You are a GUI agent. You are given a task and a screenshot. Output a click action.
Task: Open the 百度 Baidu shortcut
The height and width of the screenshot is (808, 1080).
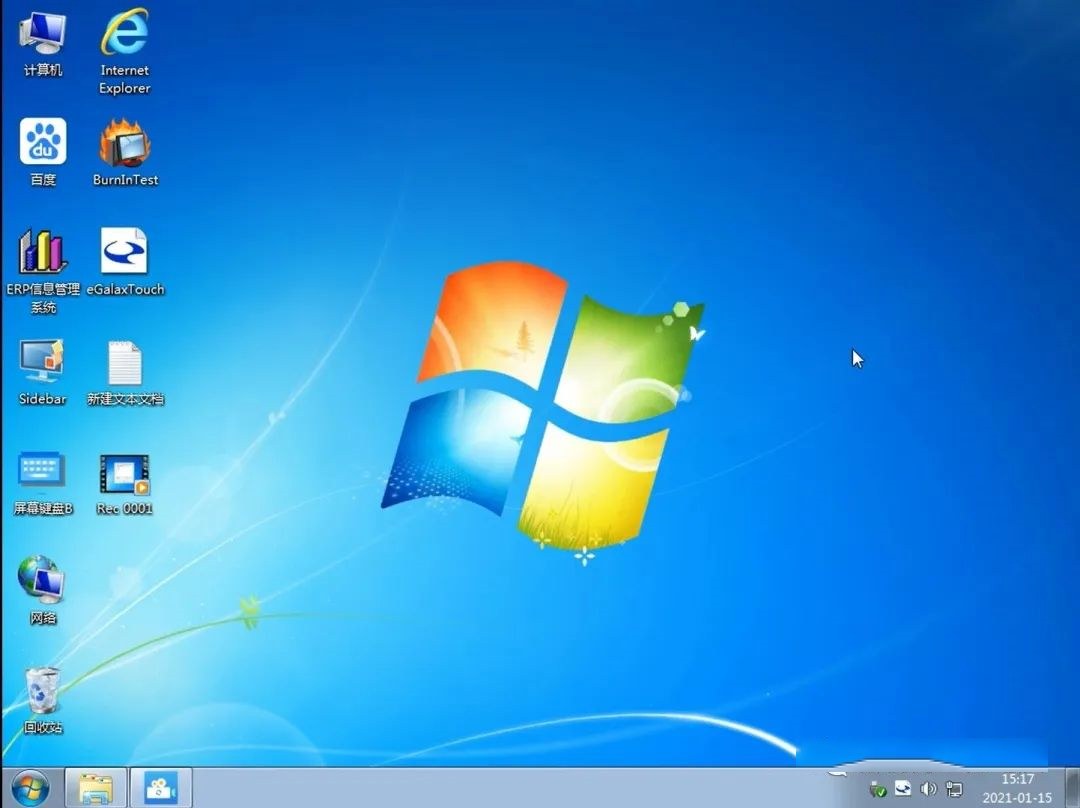tap(43, 152)
